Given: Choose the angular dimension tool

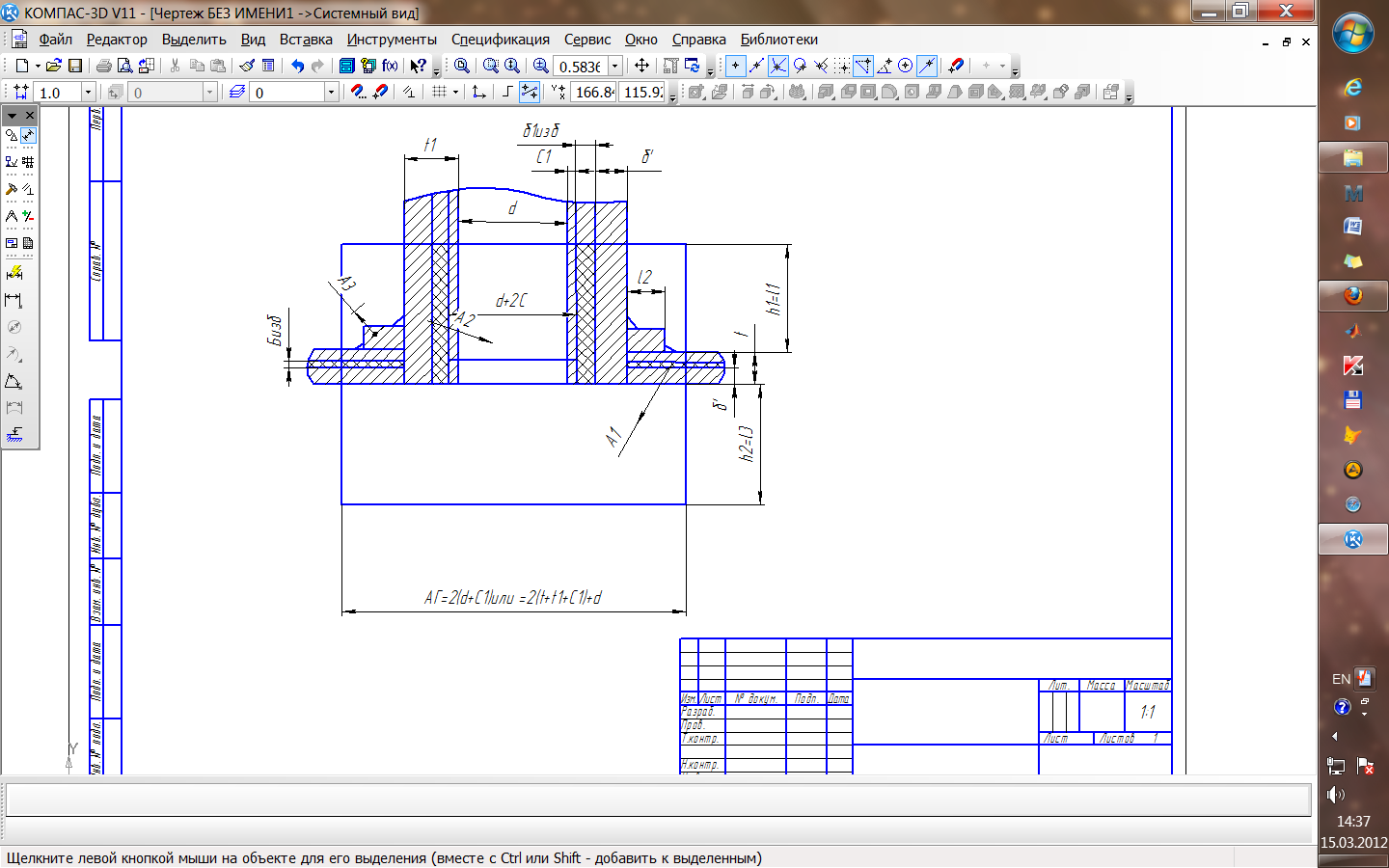Looking at the screenshot, I should tap(14, 382).
